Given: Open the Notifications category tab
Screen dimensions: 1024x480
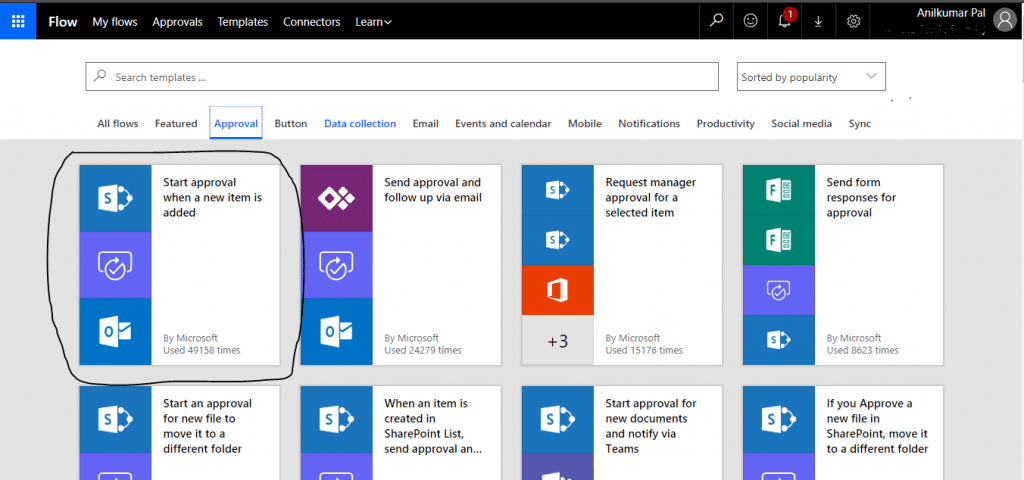Looking at the screenshot, I should [649, 124].
